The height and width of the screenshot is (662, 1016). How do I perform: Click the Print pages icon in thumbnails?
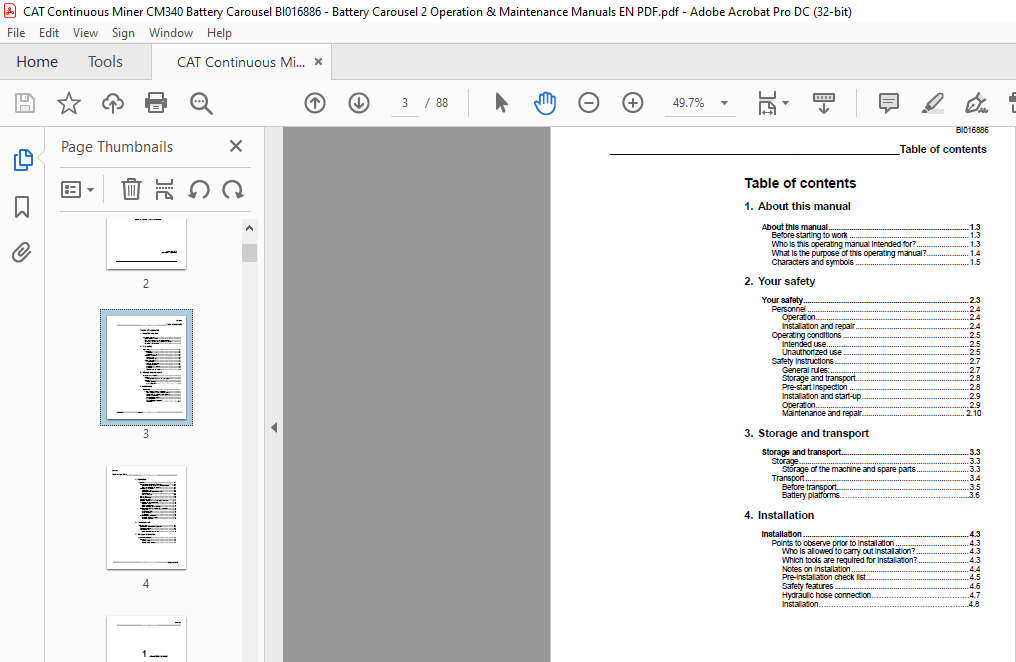[x=165, y=189]
